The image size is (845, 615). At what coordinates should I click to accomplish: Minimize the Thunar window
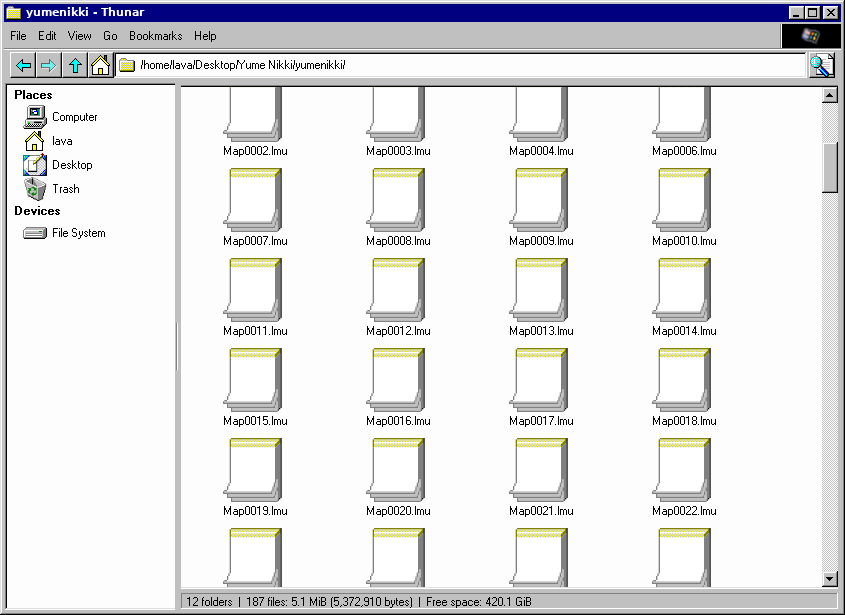pos(795,12)
